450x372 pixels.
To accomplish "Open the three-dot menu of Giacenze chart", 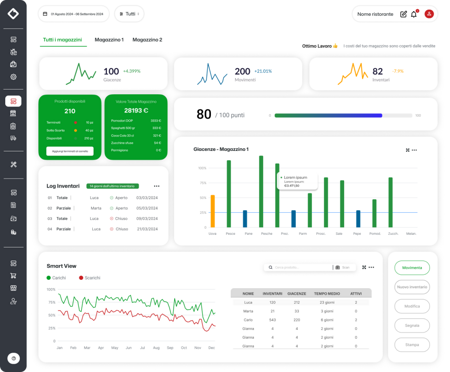I will click(414, 150).
